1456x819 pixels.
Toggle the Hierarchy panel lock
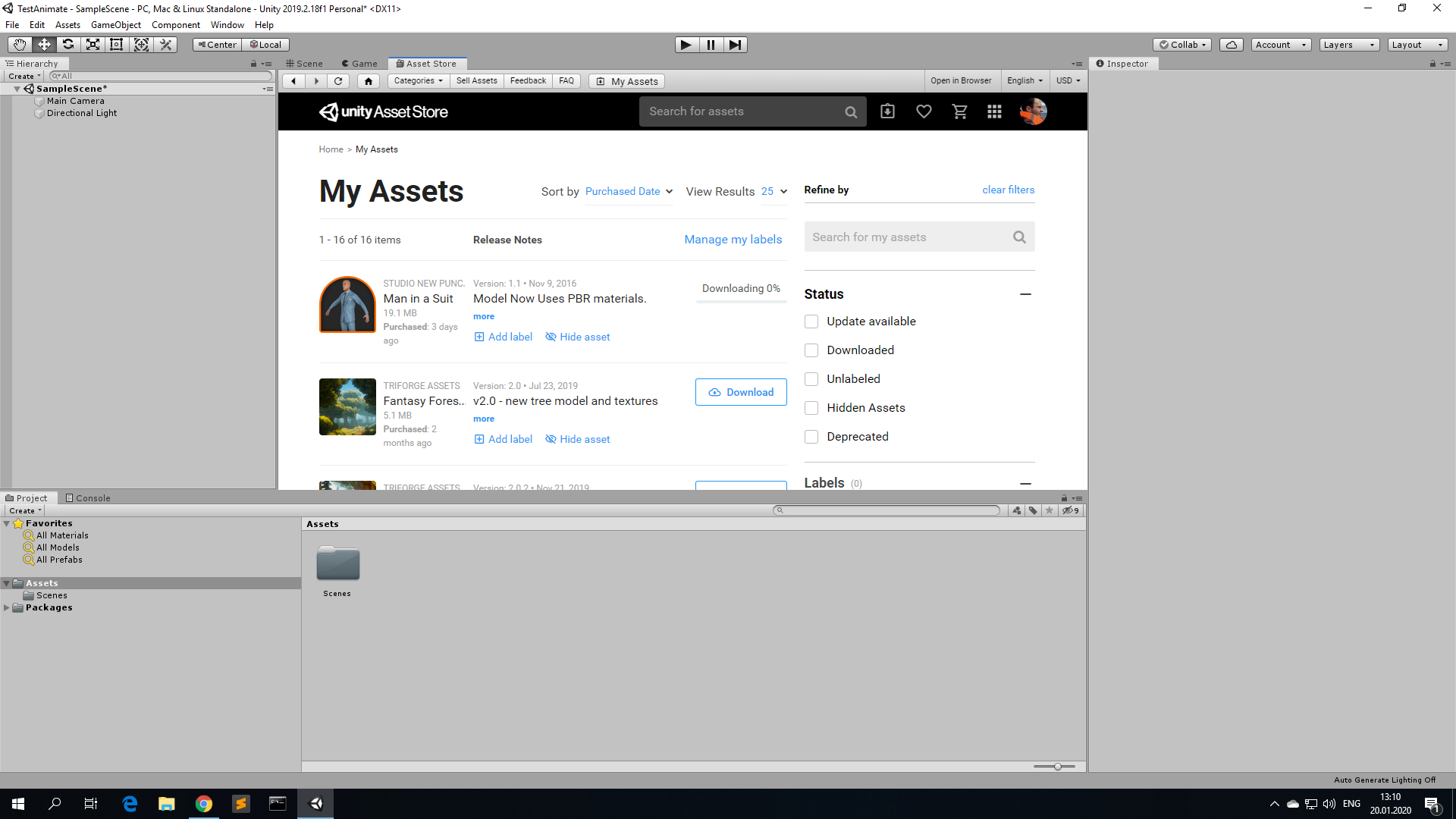click(253, 64)
